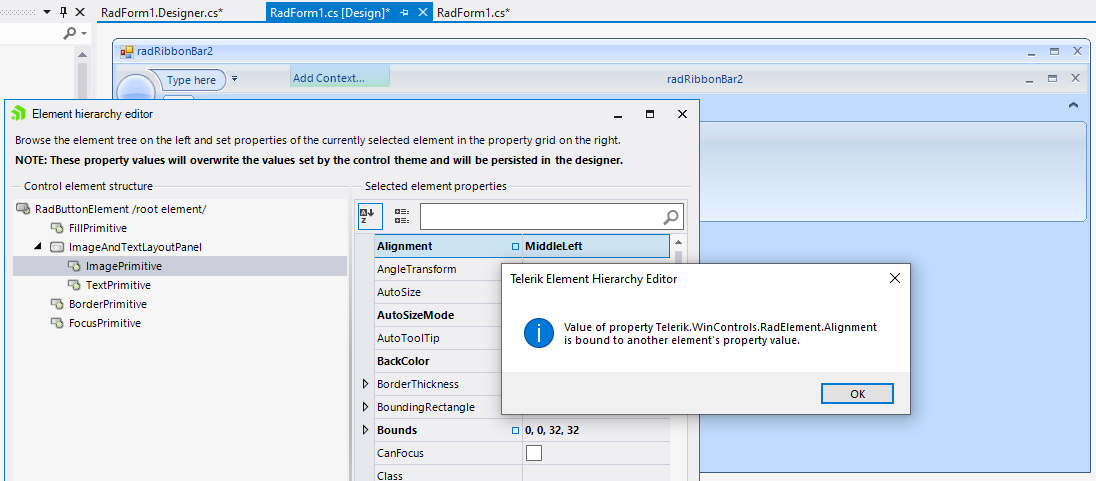The height and width of the screenshot is (481, 1096).
Task: Close the Telerik Element Hierarchy Editor message box
Action: coord(894,278)
